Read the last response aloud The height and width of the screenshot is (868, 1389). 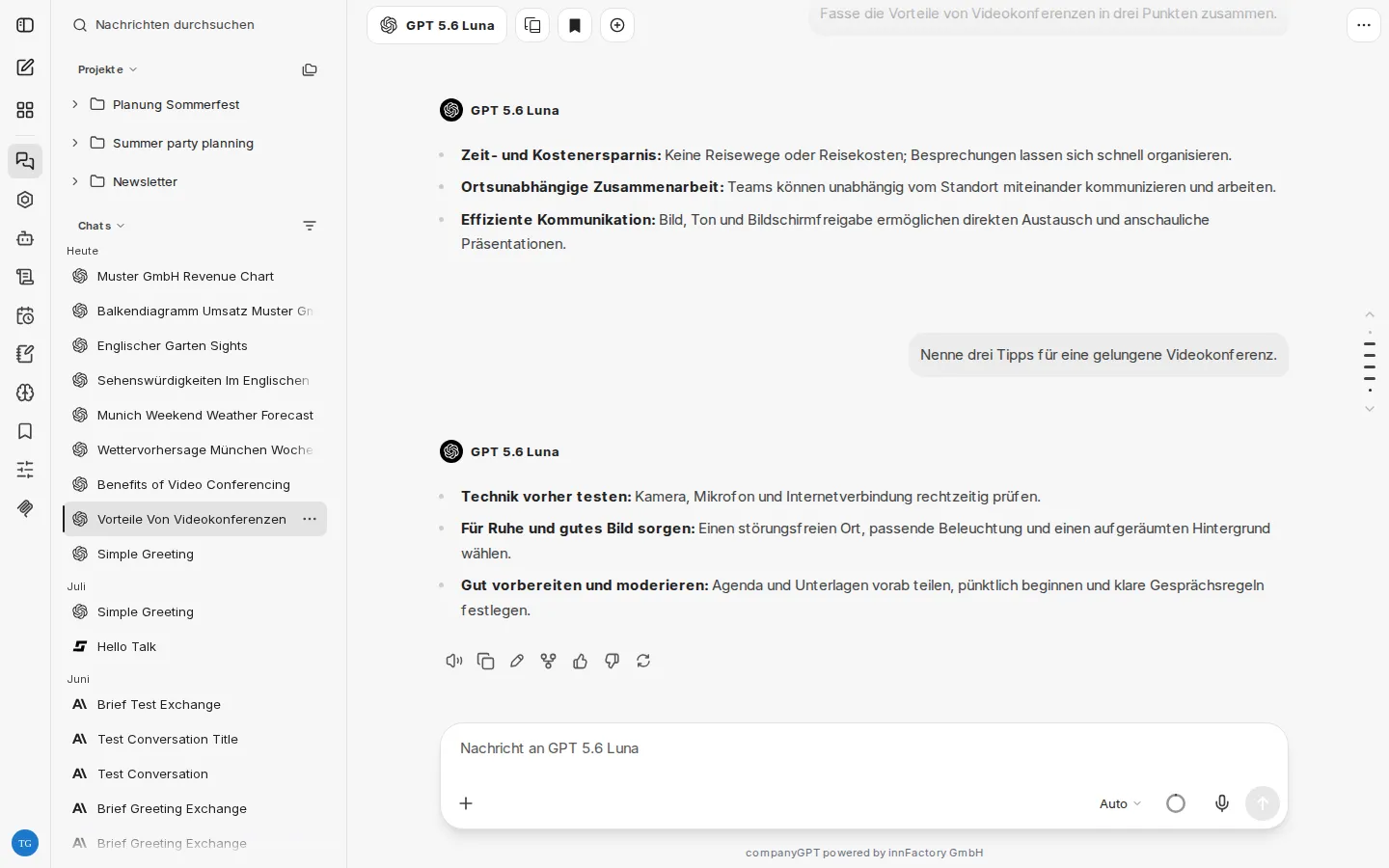pos(454,661)
